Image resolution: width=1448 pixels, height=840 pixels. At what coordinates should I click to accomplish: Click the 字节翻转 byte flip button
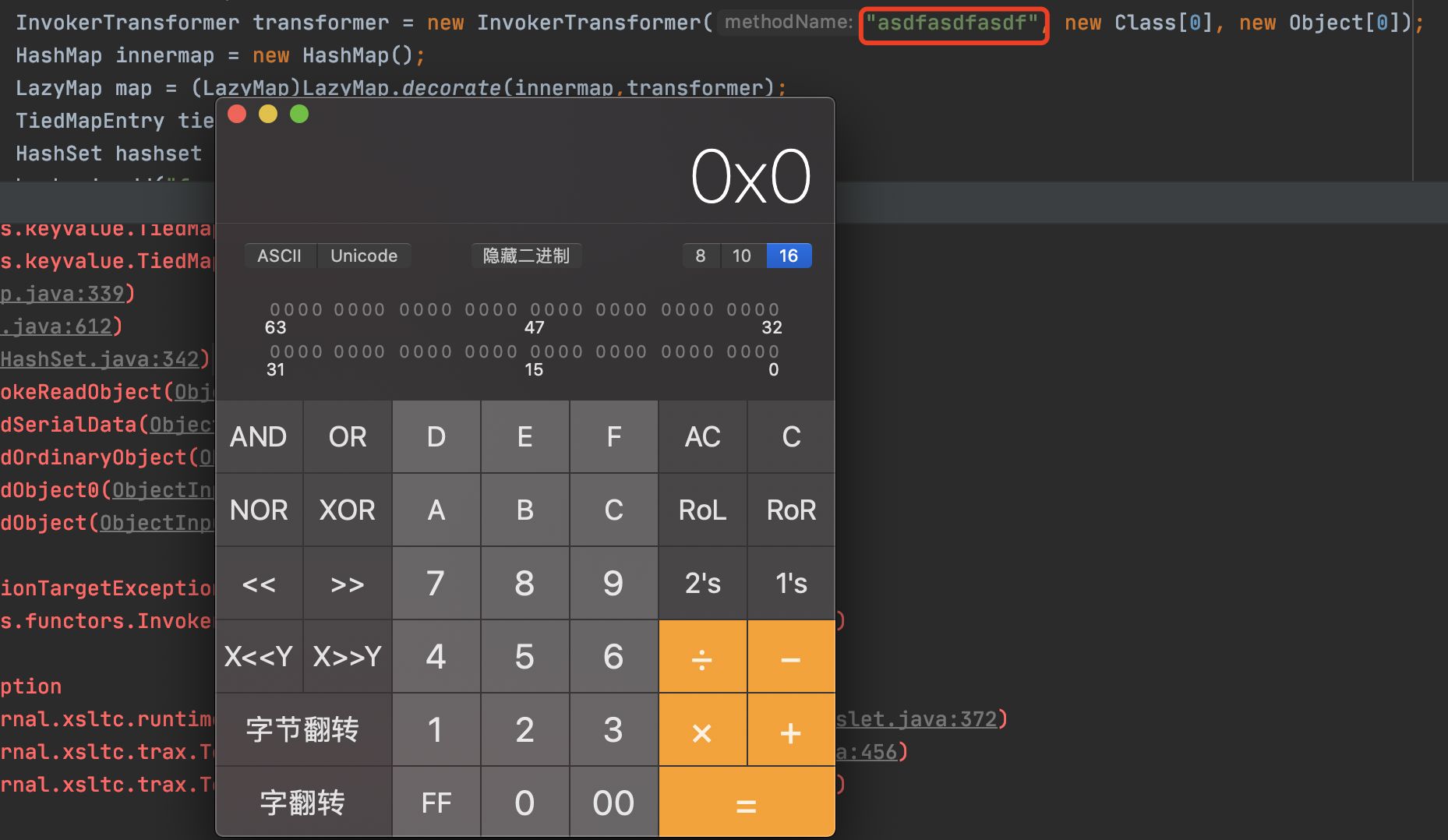(303, 730)
